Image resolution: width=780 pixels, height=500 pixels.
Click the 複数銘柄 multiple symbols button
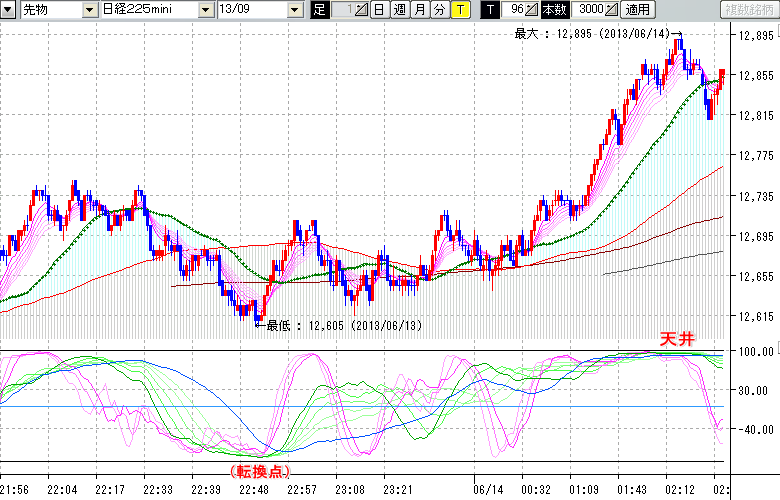click(743, 9)
